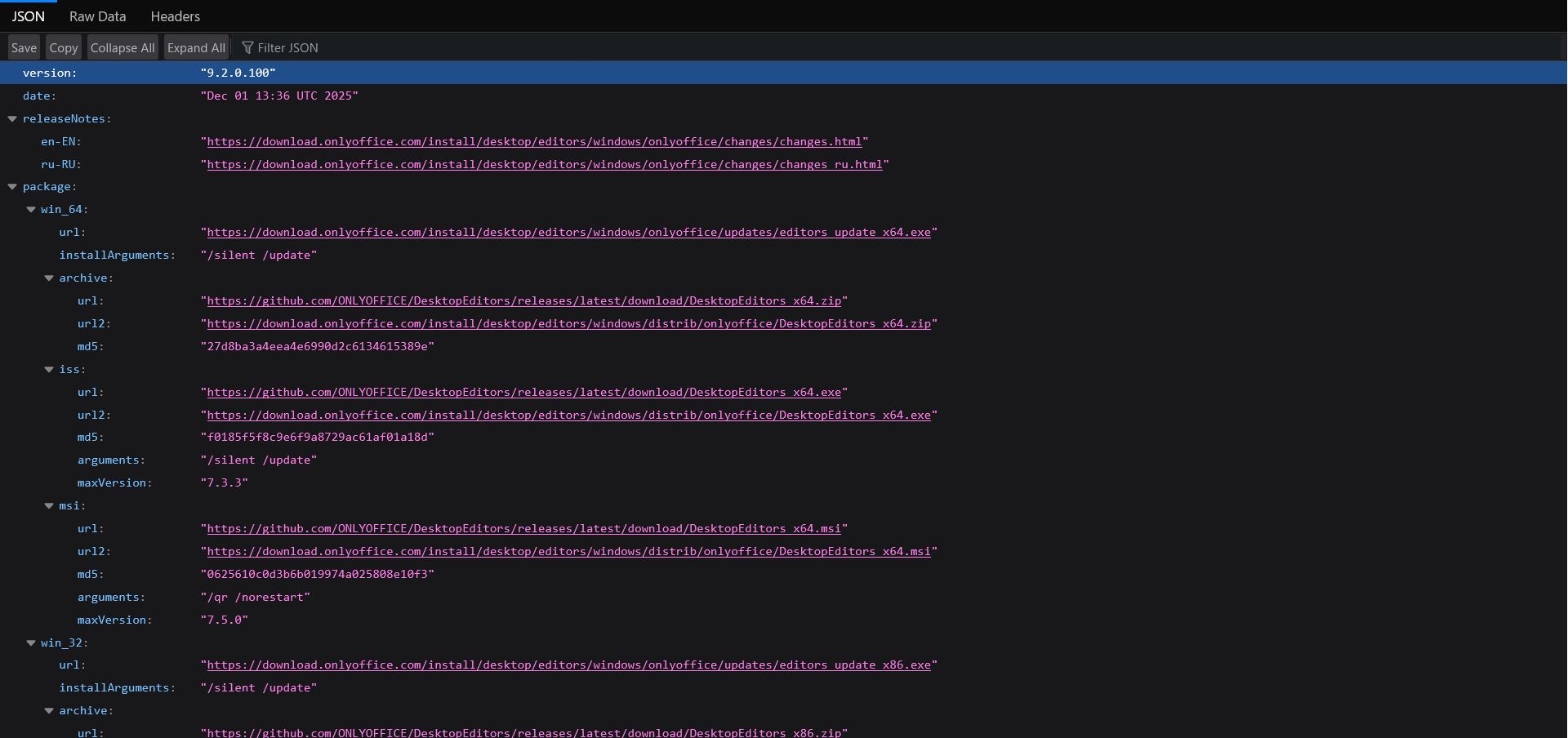Open the editors_update_x64.exe download link
The height and width of the screenshot is (738, 1568).
click(x=568, y=233)
